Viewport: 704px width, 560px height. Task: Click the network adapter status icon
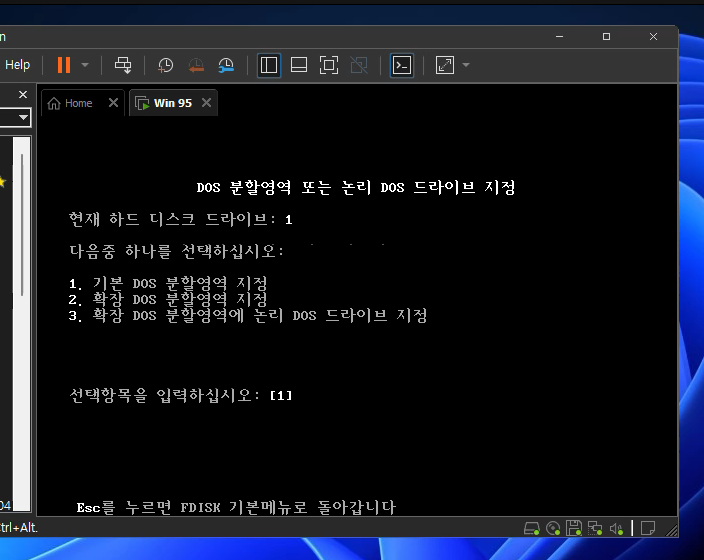(x=595, y=528)
